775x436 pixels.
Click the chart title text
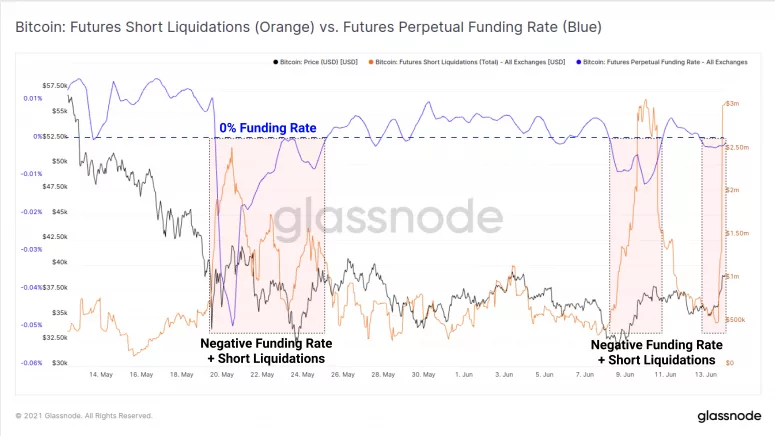coord(308,27)
